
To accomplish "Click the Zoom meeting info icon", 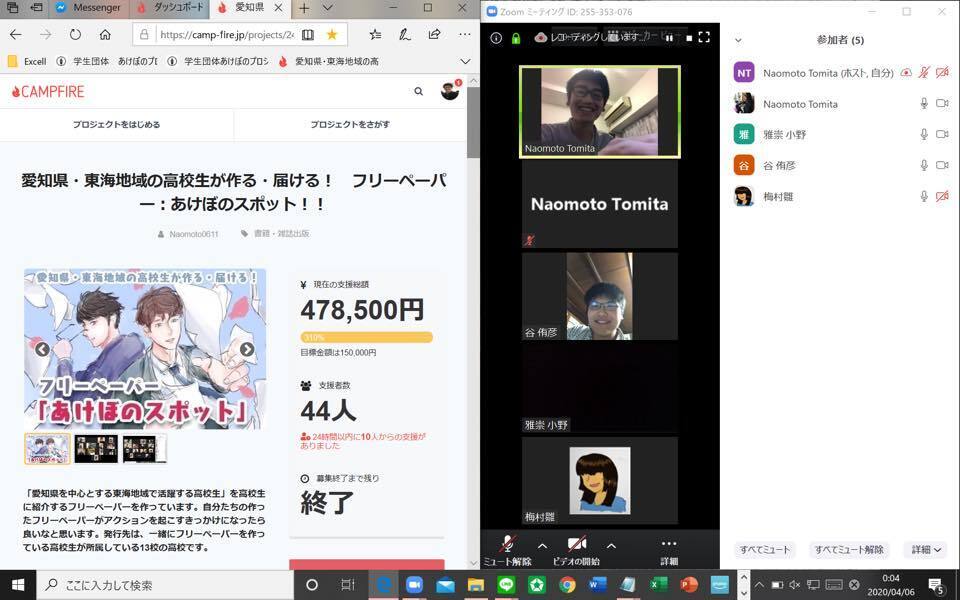I will click(x=496, y=38).
